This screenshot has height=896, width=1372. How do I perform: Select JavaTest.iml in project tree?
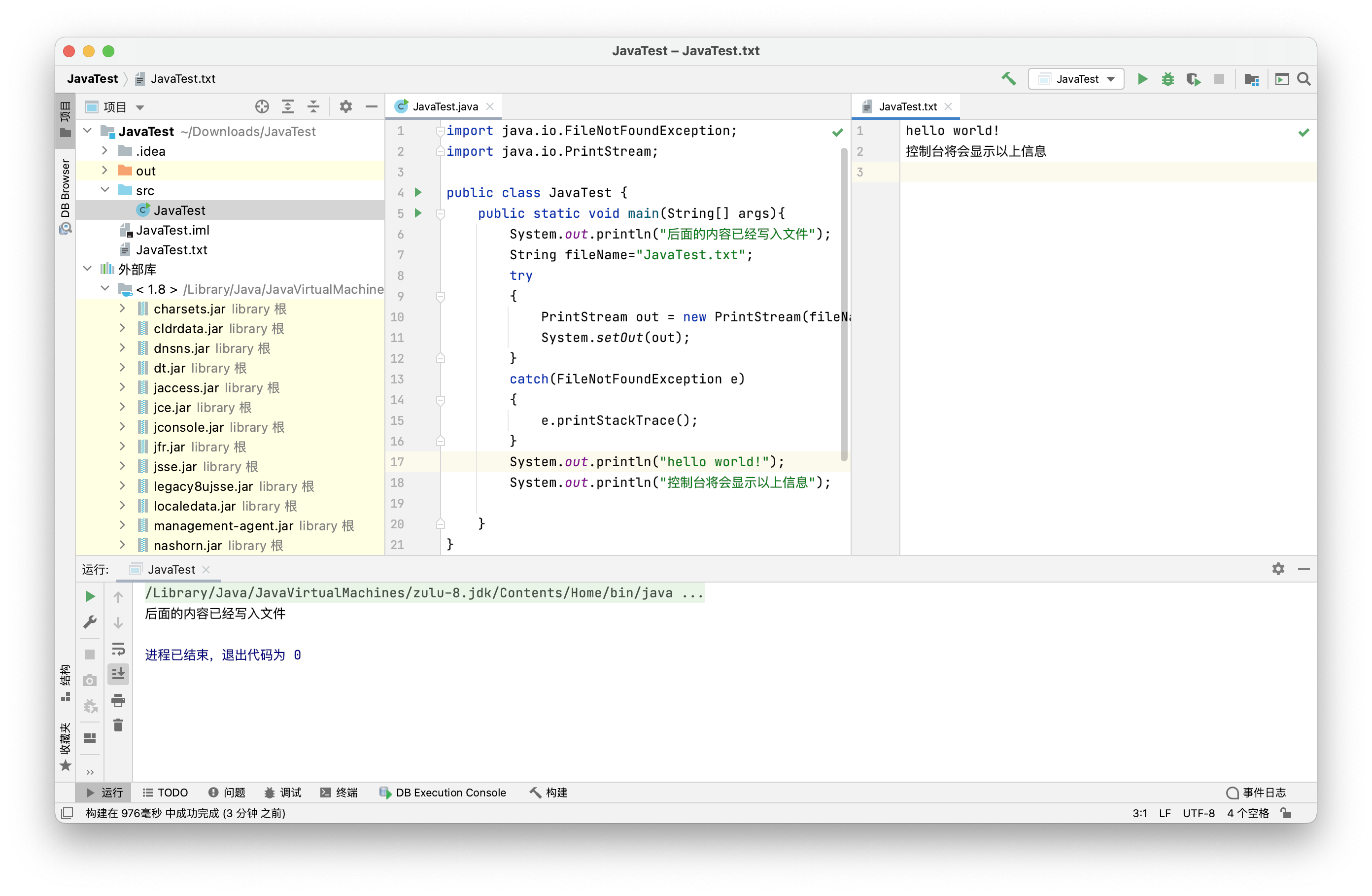tap(172, 230)
